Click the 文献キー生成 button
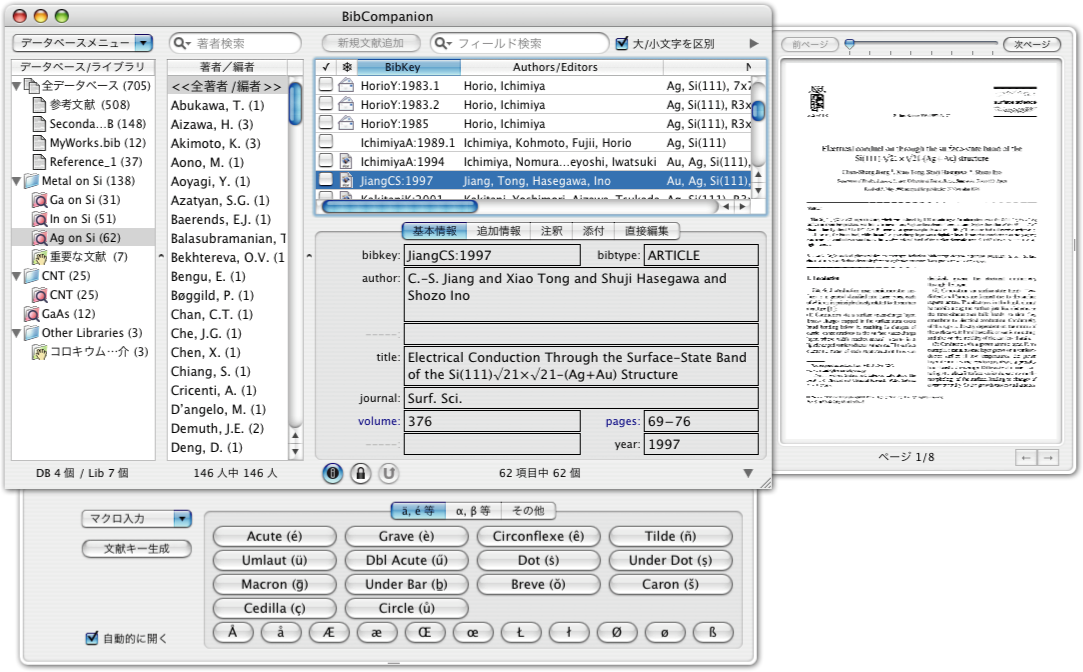1083x672 pixels. pos(137,549)
